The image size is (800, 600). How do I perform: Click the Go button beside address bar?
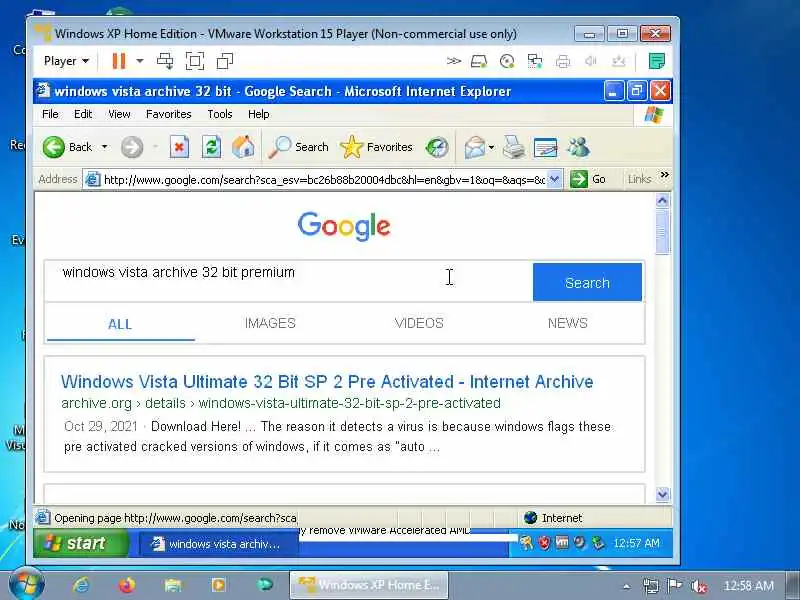588,179
